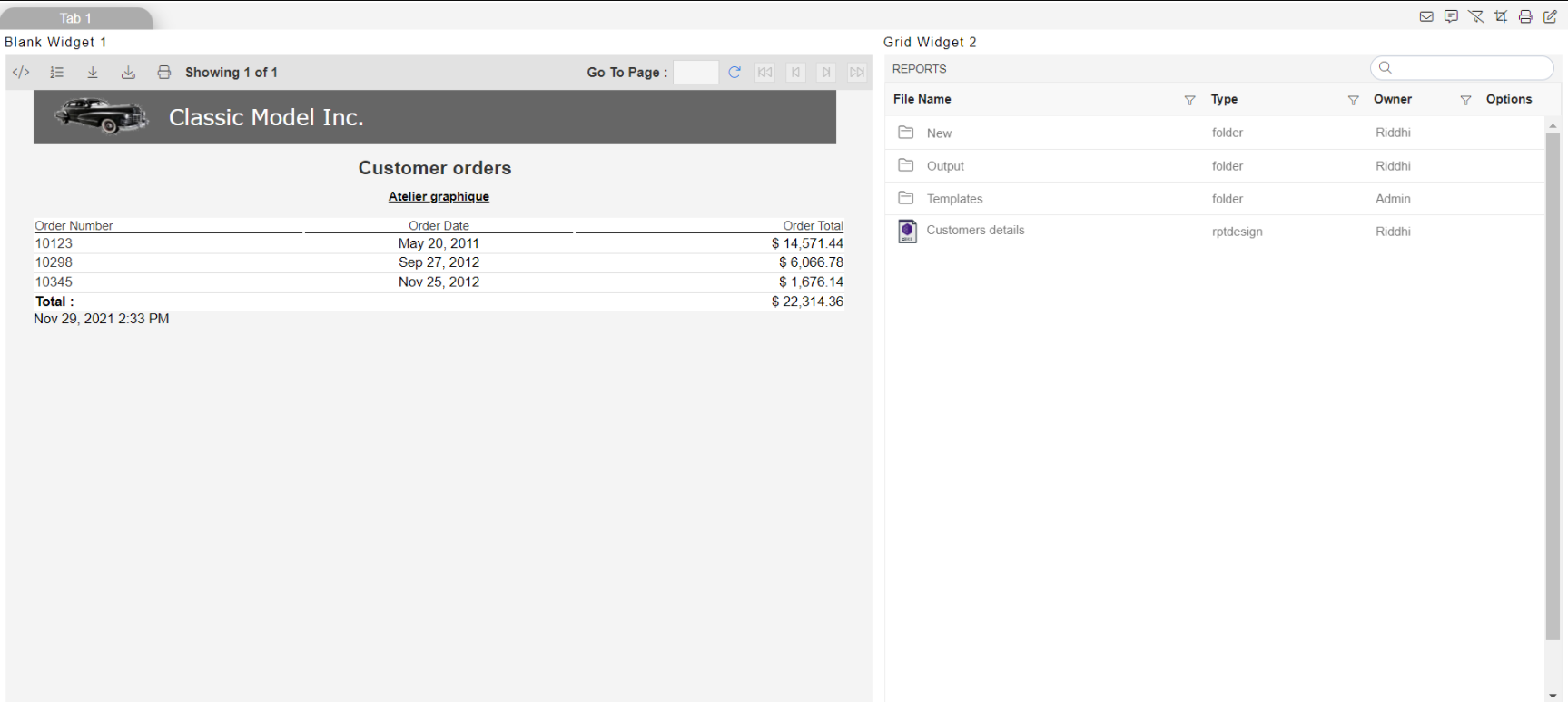This screenshot has width=1568, height=702.
Task: Click the Go To Page input box
Action: 696,72
